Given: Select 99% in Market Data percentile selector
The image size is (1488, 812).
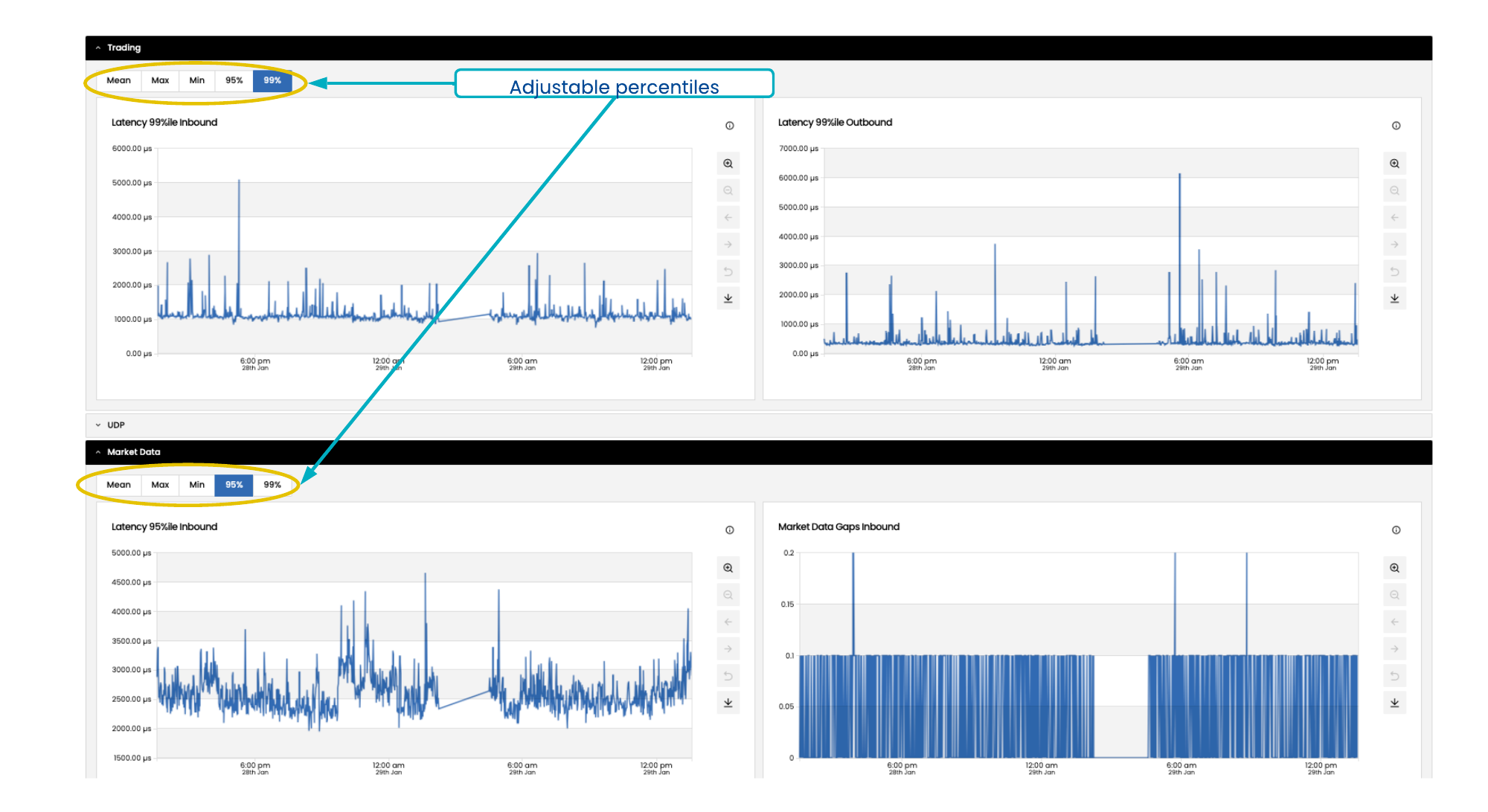Looking at the screenshot, I should click(272, 485).
